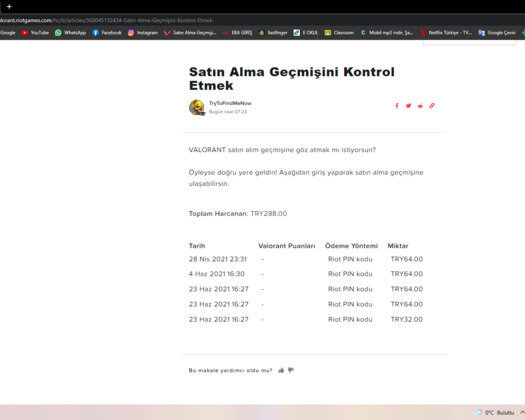
Task: Click the Tarih column header
Action: pyautogui.click(x=197, y=246)
